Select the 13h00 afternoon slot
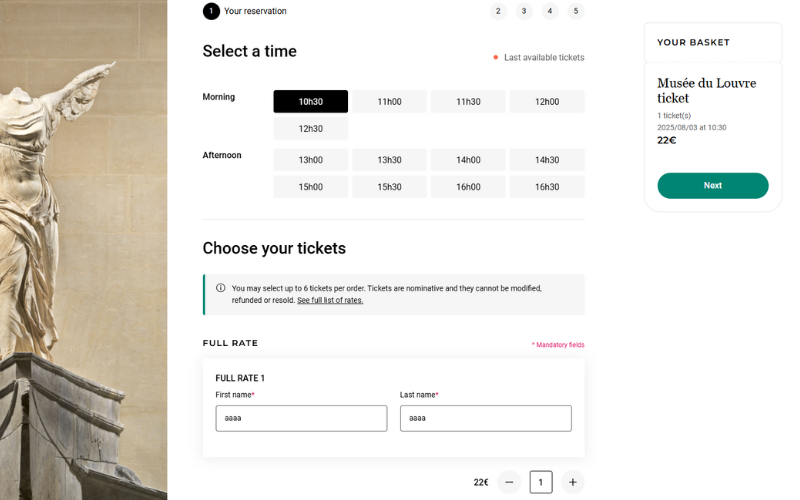This screenshot has width=800, height=500. [311, 160]
